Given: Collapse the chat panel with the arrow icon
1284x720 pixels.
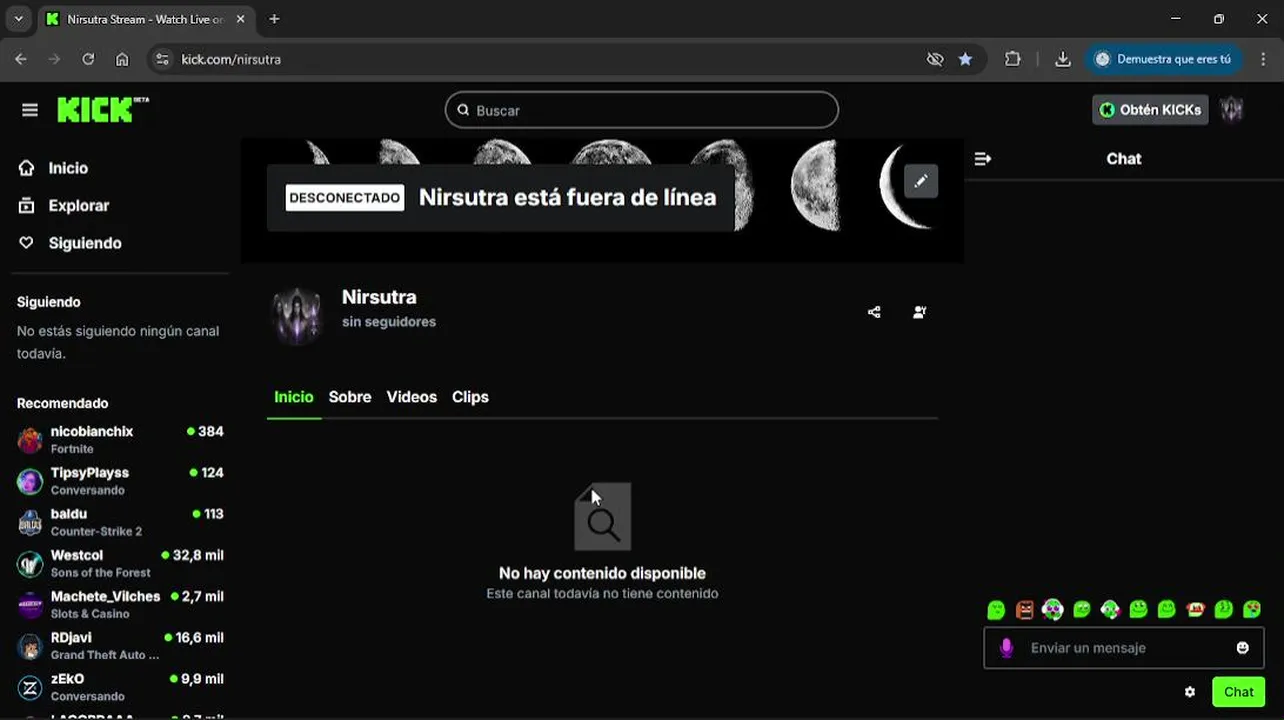Looking at the screenshot, I should coord(983,159).
